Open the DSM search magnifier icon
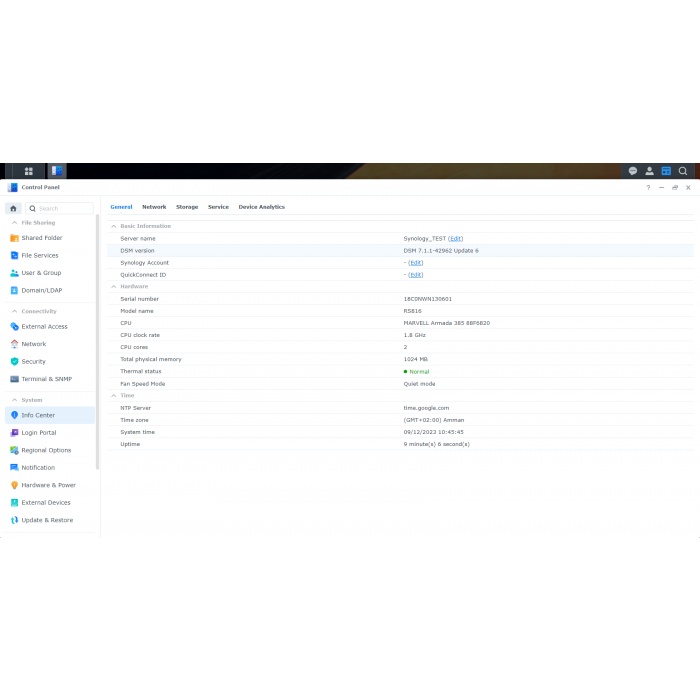 pos(683,171)
